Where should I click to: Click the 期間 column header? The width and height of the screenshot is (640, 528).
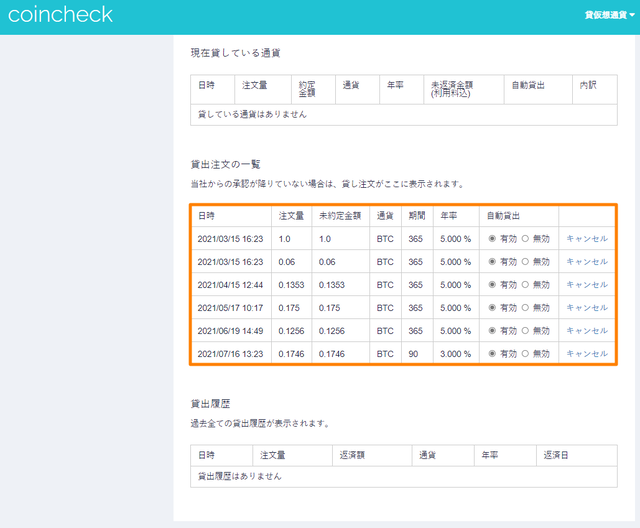[417, 216]
